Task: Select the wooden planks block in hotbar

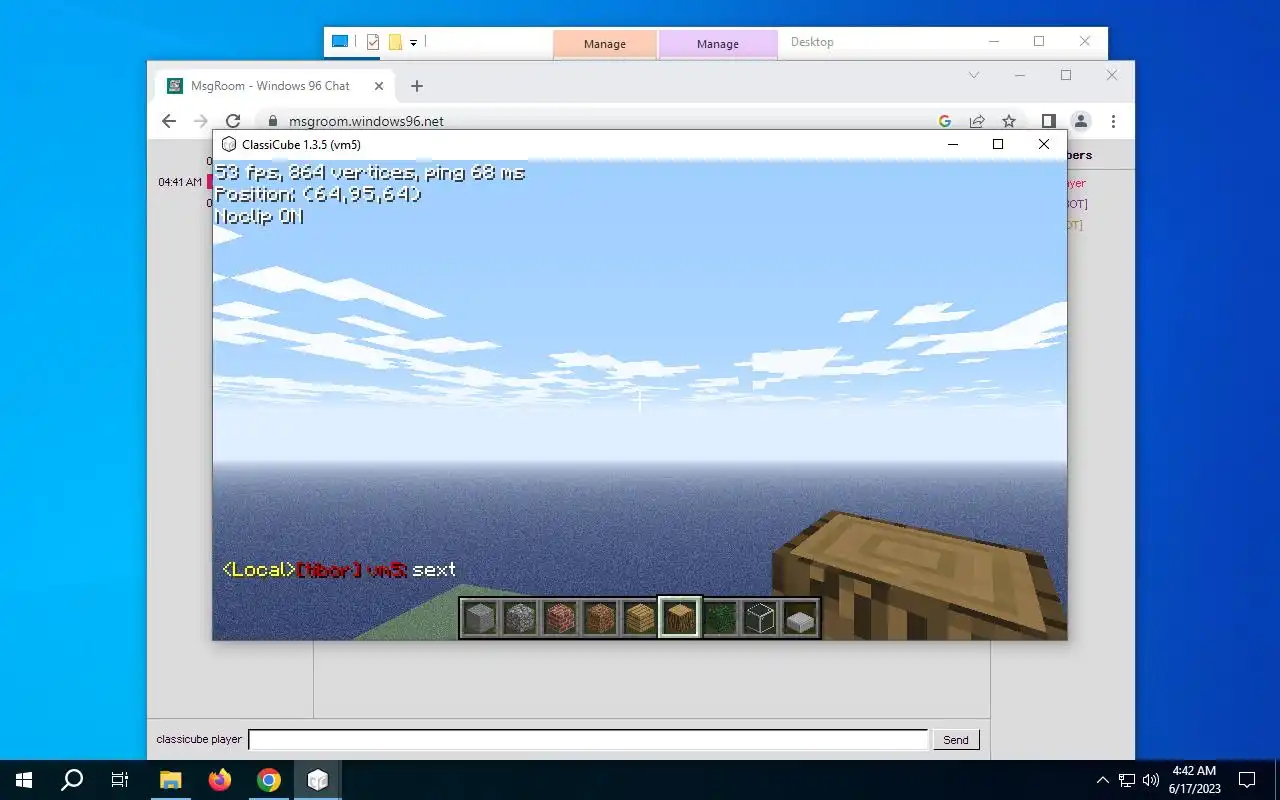Action: [x=640, y=619]
